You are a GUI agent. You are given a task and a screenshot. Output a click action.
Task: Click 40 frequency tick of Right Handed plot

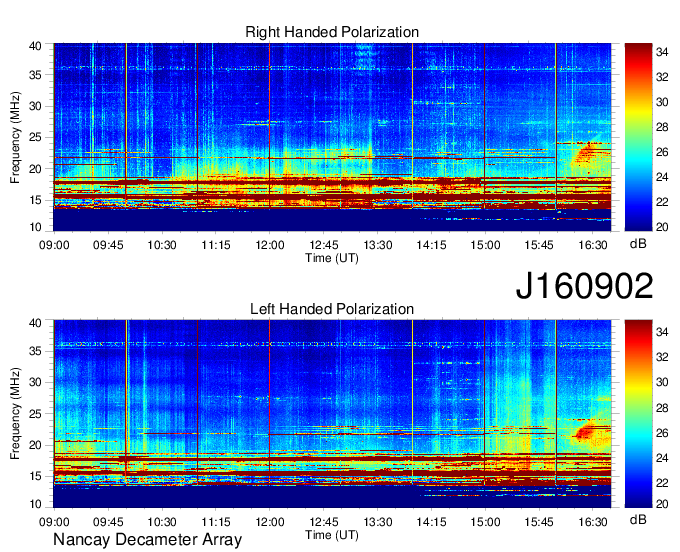(36, 46)
